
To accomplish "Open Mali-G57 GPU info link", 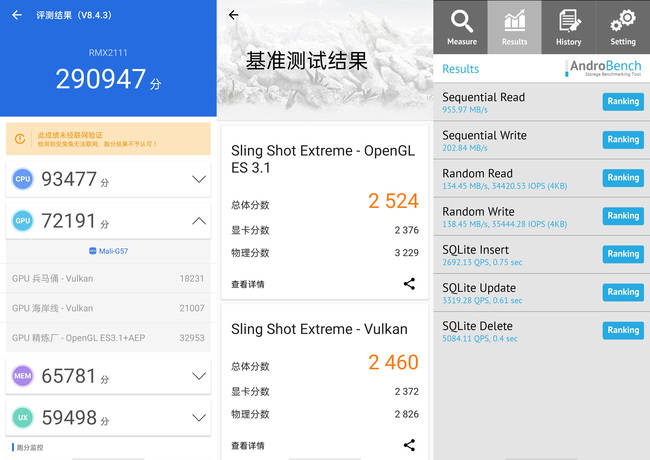I will (x=109, y=251).
